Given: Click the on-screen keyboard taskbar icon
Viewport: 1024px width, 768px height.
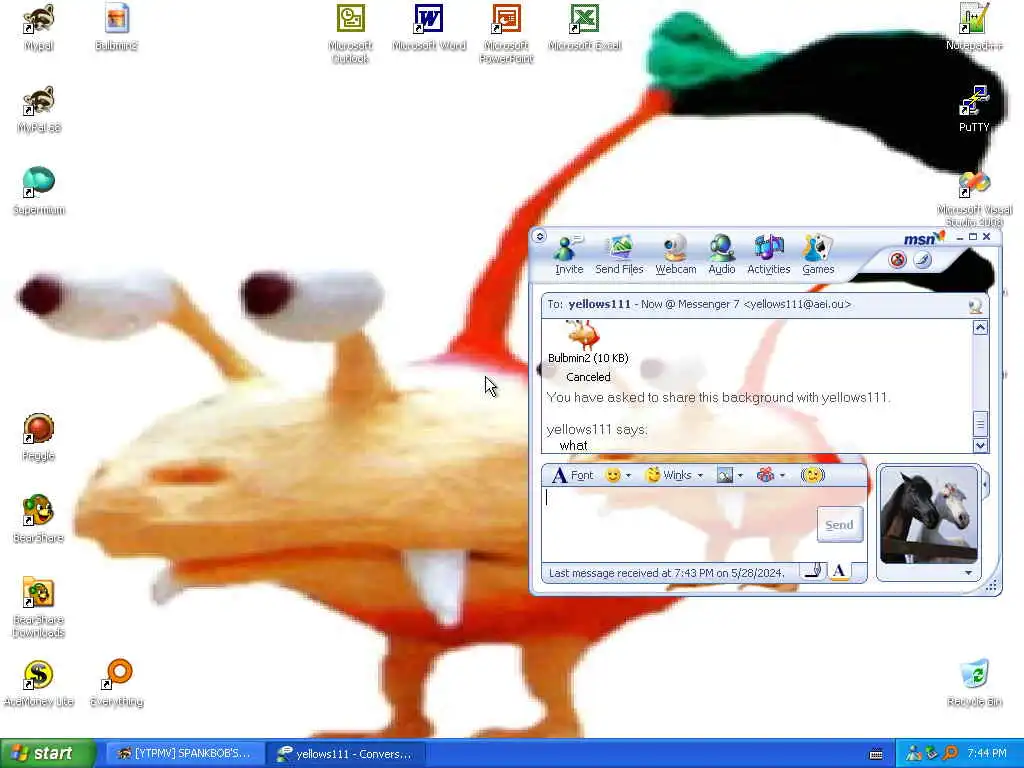Looking at the screenshot, I should pos(876,754).
